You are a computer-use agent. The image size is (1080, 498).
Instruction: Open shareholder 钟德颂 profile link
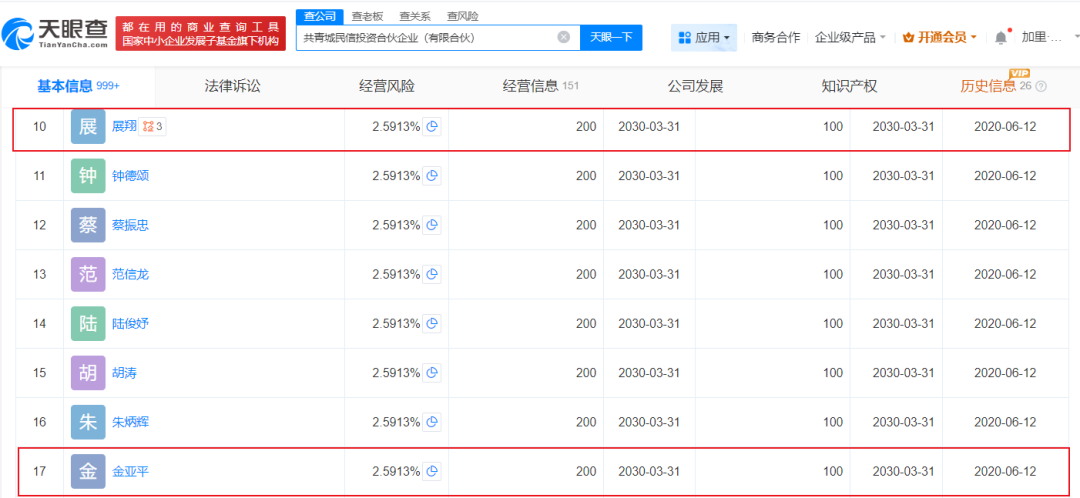point(130,176)
